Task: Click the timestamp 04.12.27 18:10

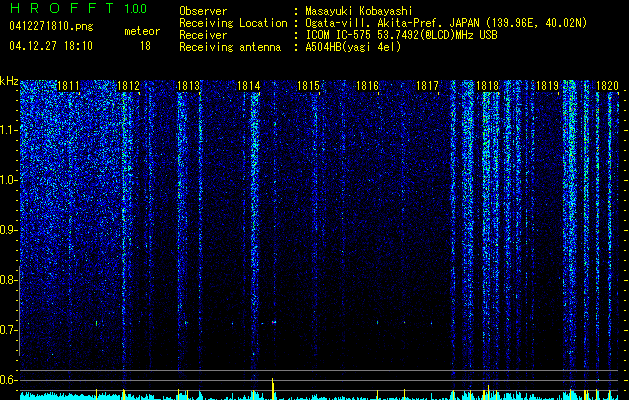Action: (51, 46)
